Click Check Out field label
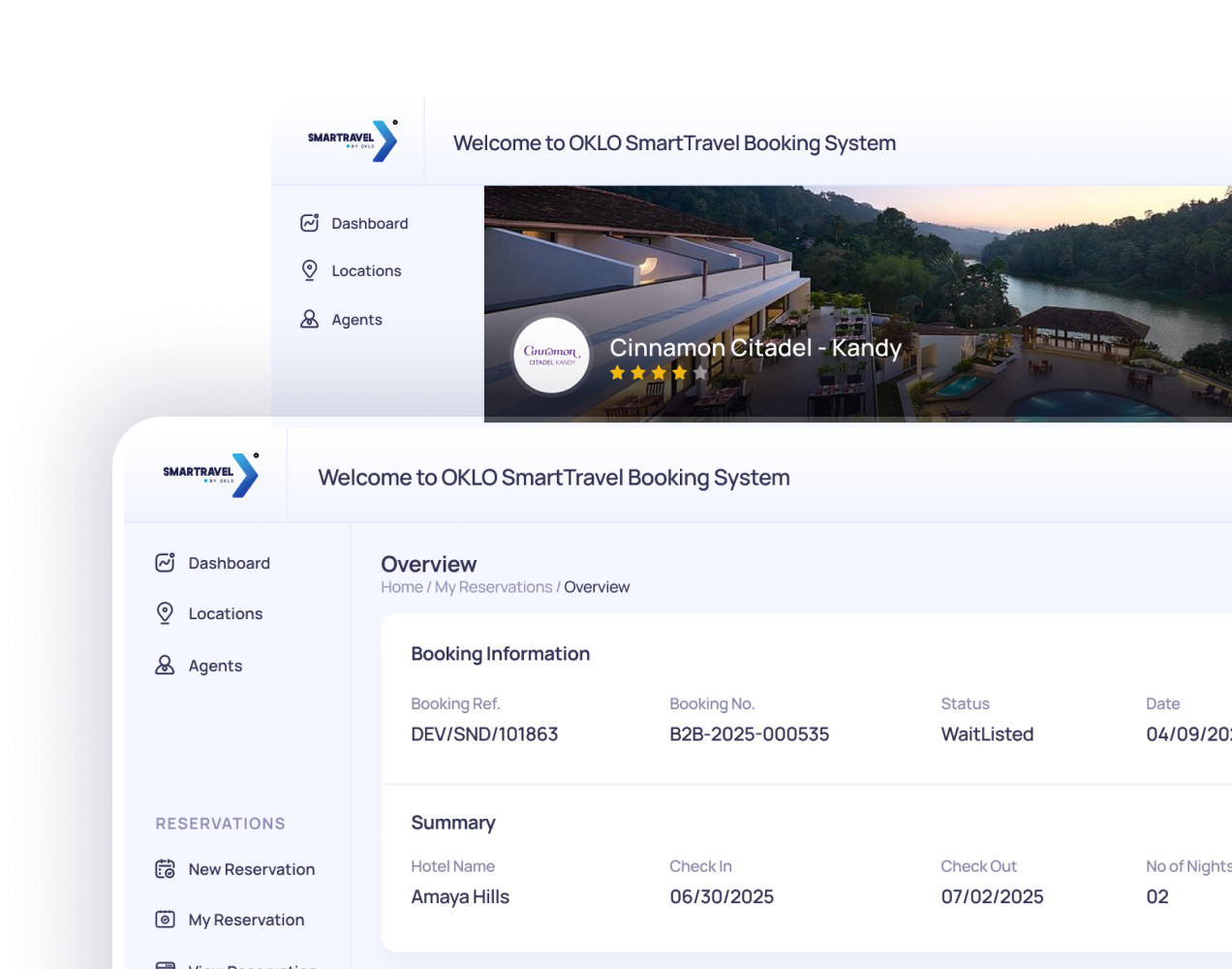The image size is (1232, 969). tap(978, 866)
